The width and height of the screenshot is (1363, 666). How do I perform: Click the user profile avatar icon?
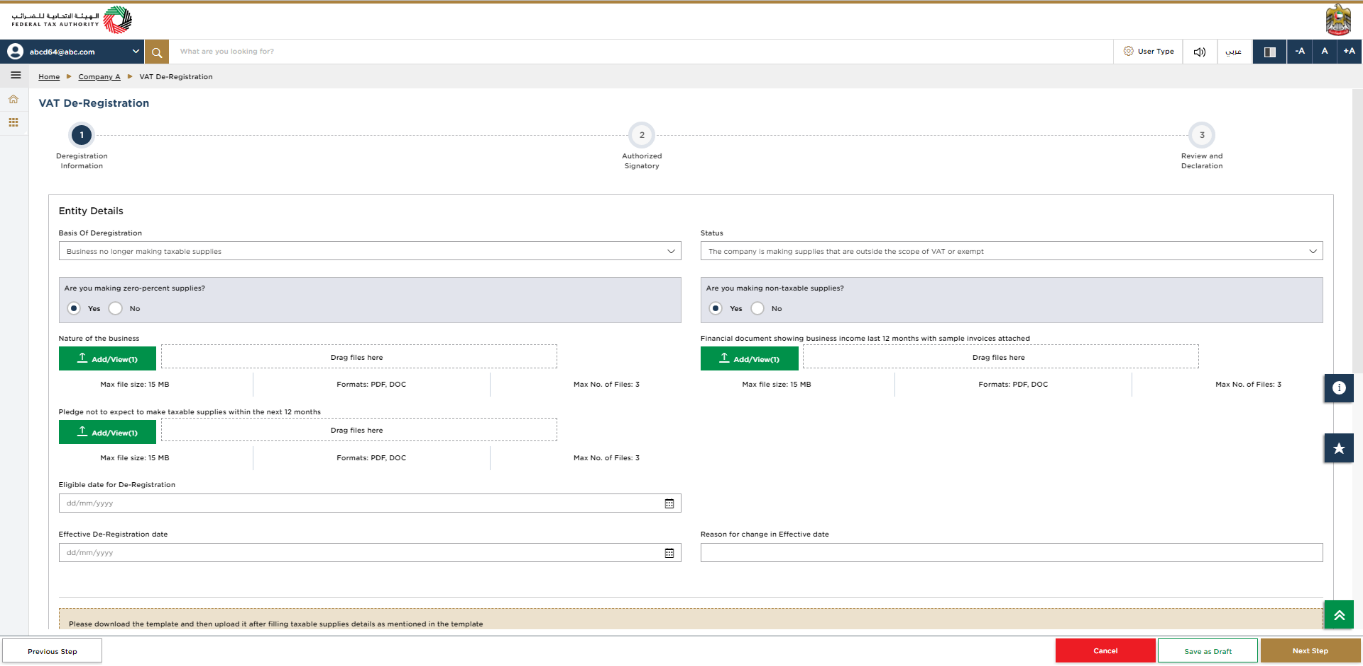[x=15, y=51]
